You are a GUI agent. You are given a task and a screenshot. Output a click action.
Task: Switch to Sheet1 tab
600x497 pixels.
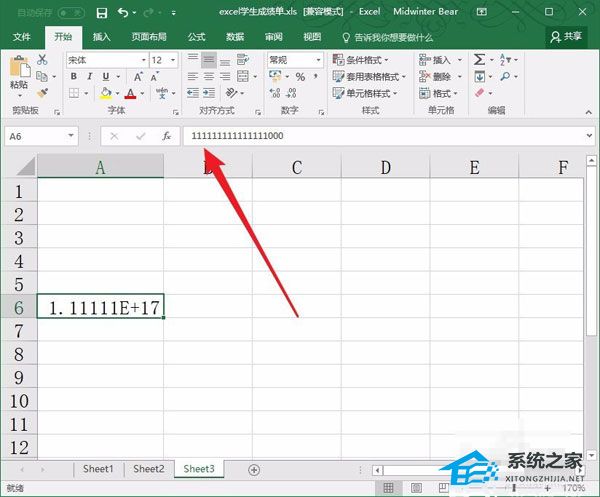[98, 469]
